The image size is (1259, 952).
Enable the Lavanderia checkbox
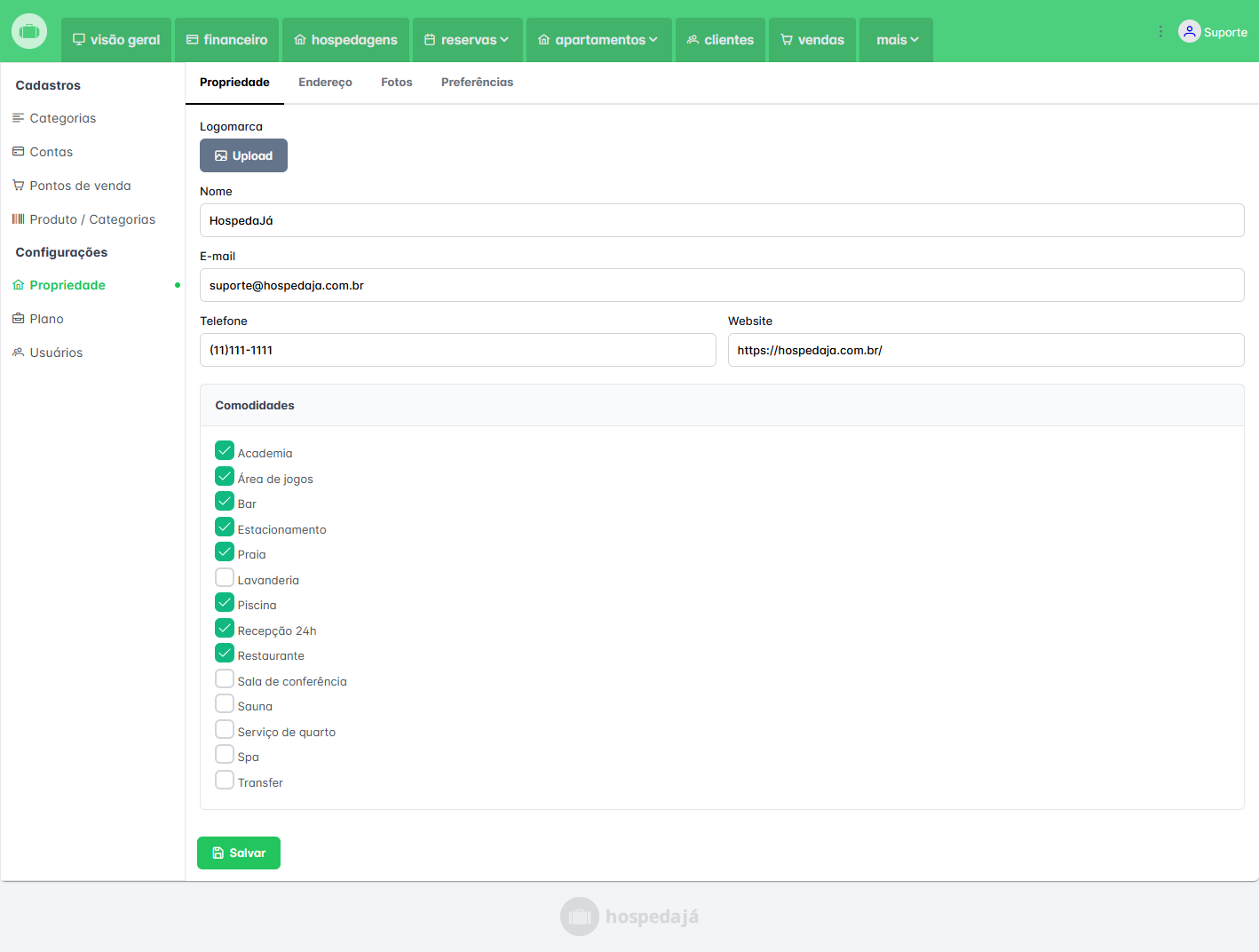click(225, 578)
